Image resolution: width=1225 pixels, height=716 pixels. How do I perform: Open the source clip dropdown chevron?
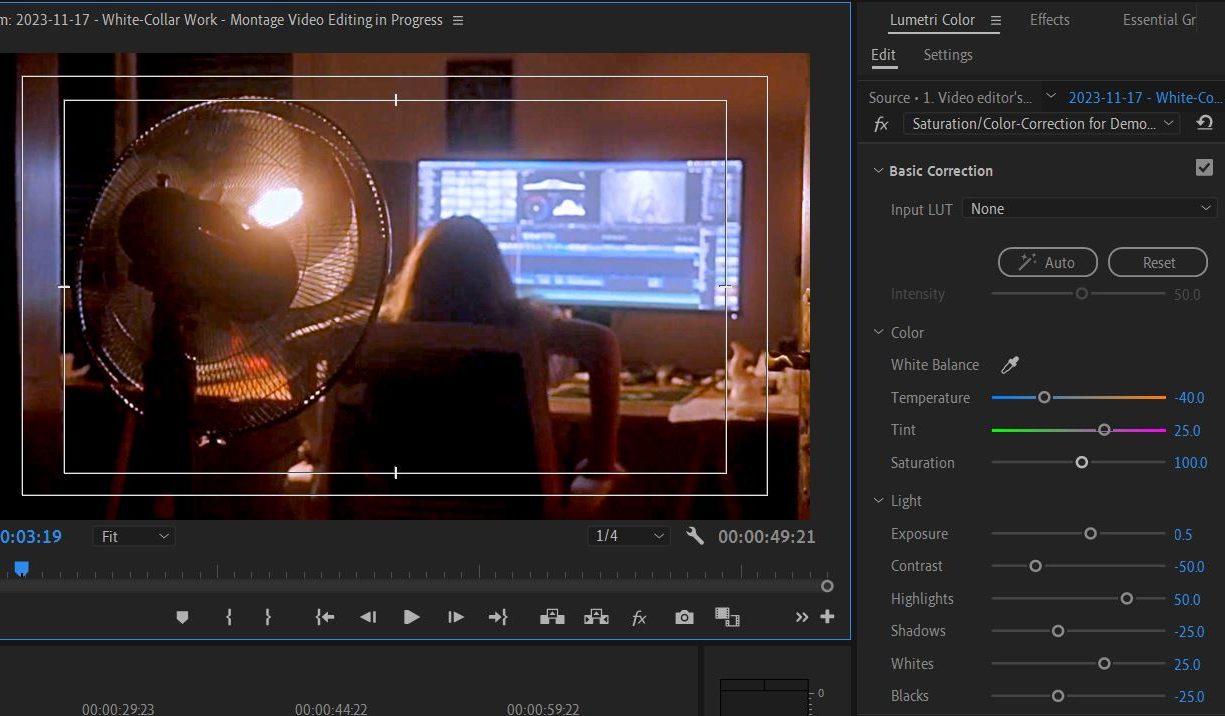click(1050, 96)
